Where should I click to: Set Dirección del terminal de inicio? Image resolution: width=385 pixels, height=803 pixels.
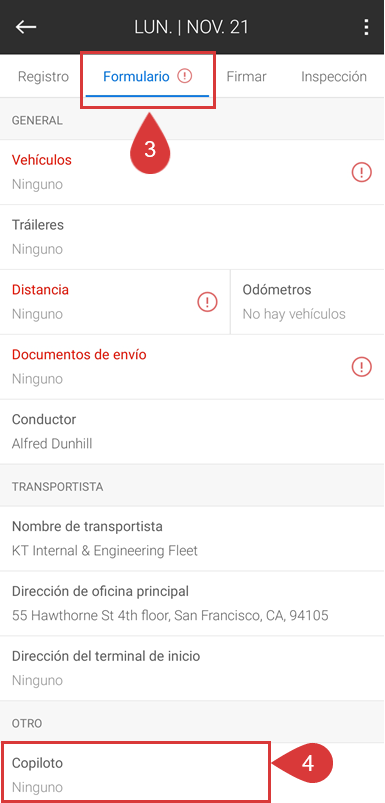click(x=192, y=668)
